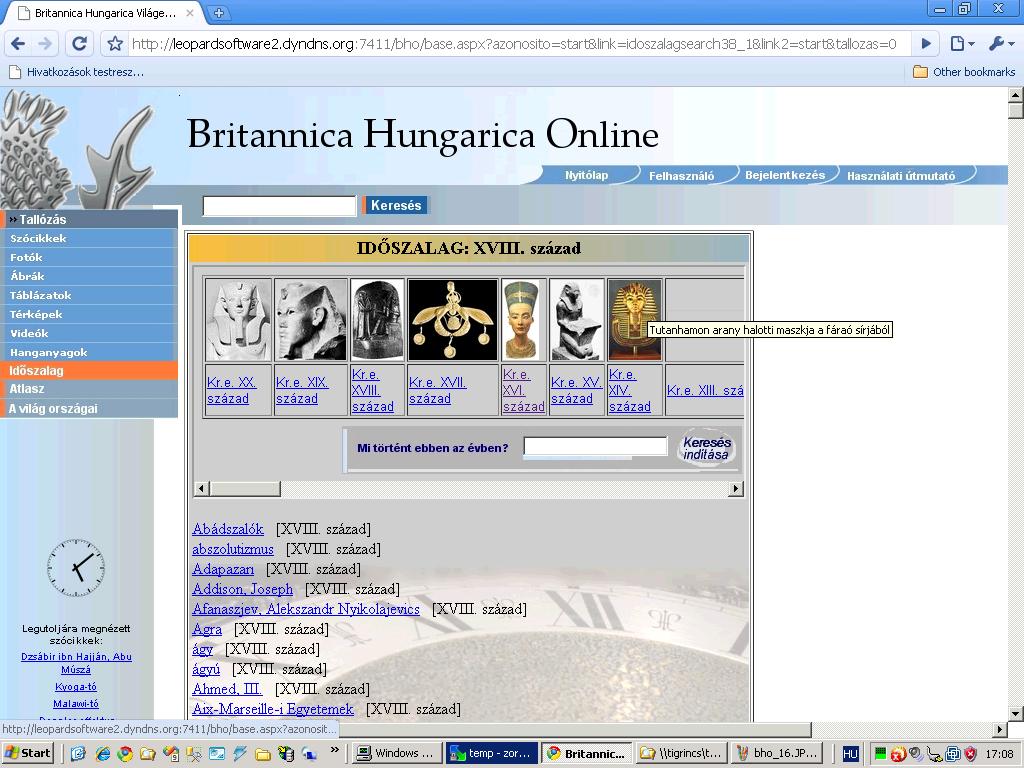This screenshot has height=768, width=1024.
Task: Click the sphinx head thumbnail above Kr.e. XIX. század
Action: click(x=311, y=320)
